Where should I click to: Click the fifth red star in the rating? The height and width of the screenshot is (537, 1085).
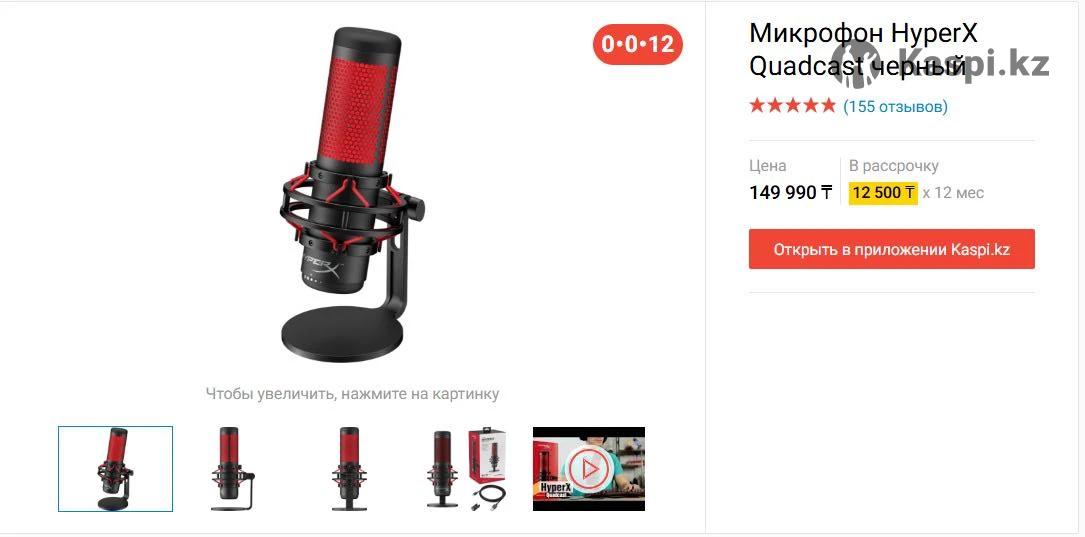[x=828, y=106]
